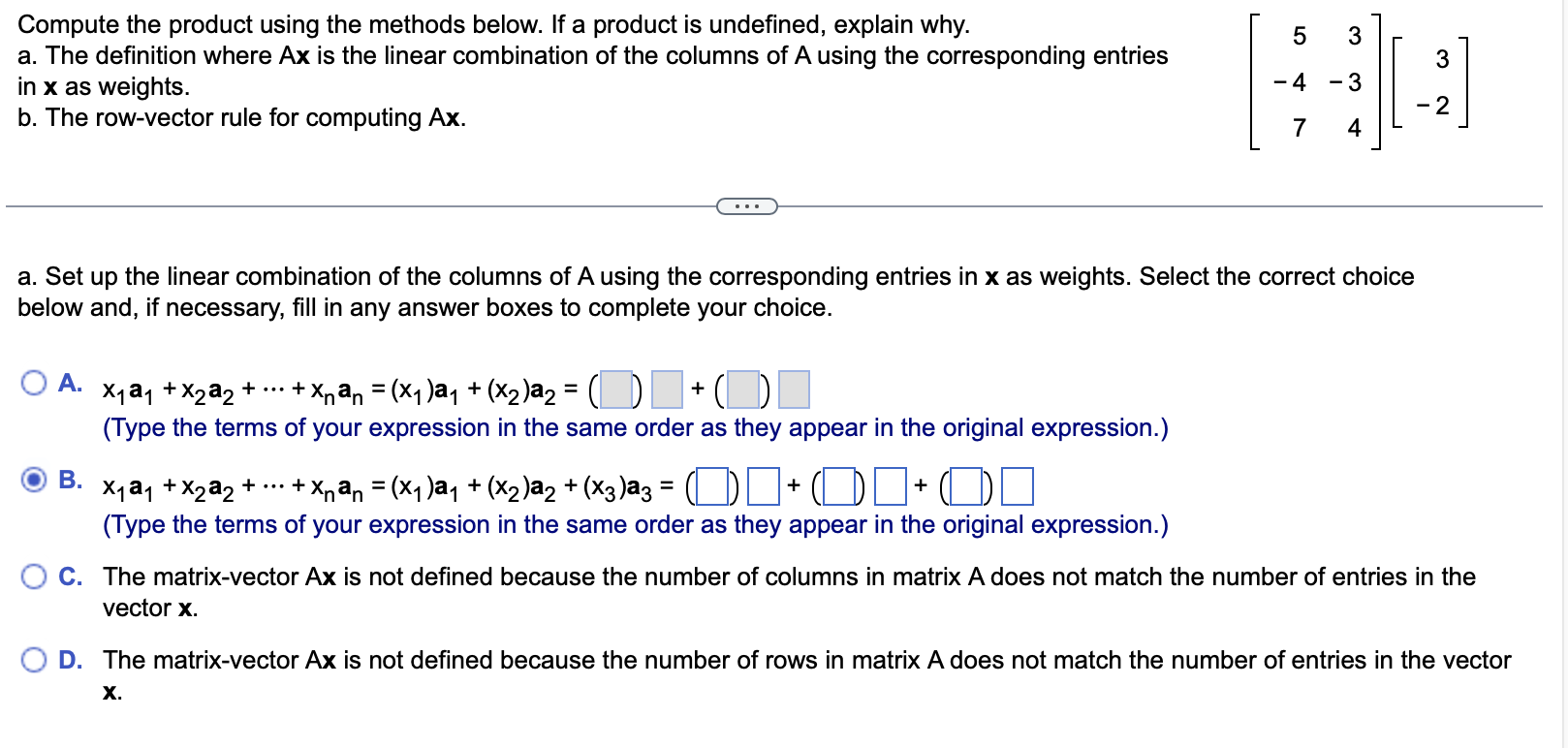Expand the ellipsis divider control
The height and width of the screenshot is (748, 1568).
point(747,205)
